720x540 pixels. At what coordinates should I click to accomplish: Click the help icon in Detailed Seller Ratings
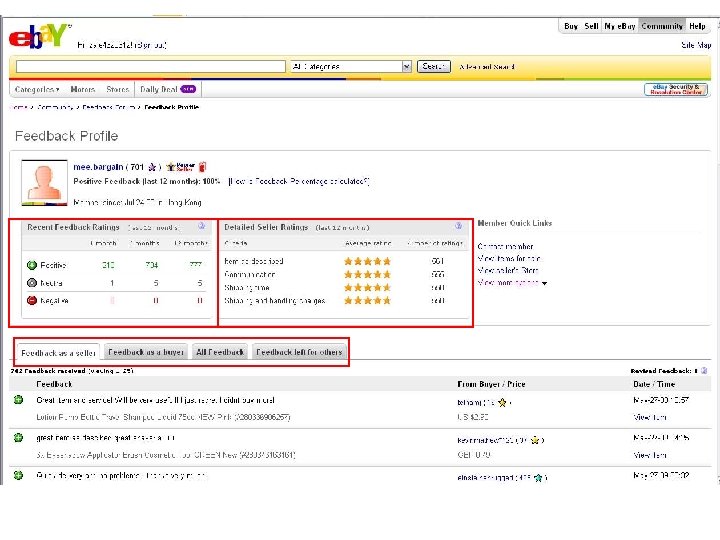(x=458, y=225)
